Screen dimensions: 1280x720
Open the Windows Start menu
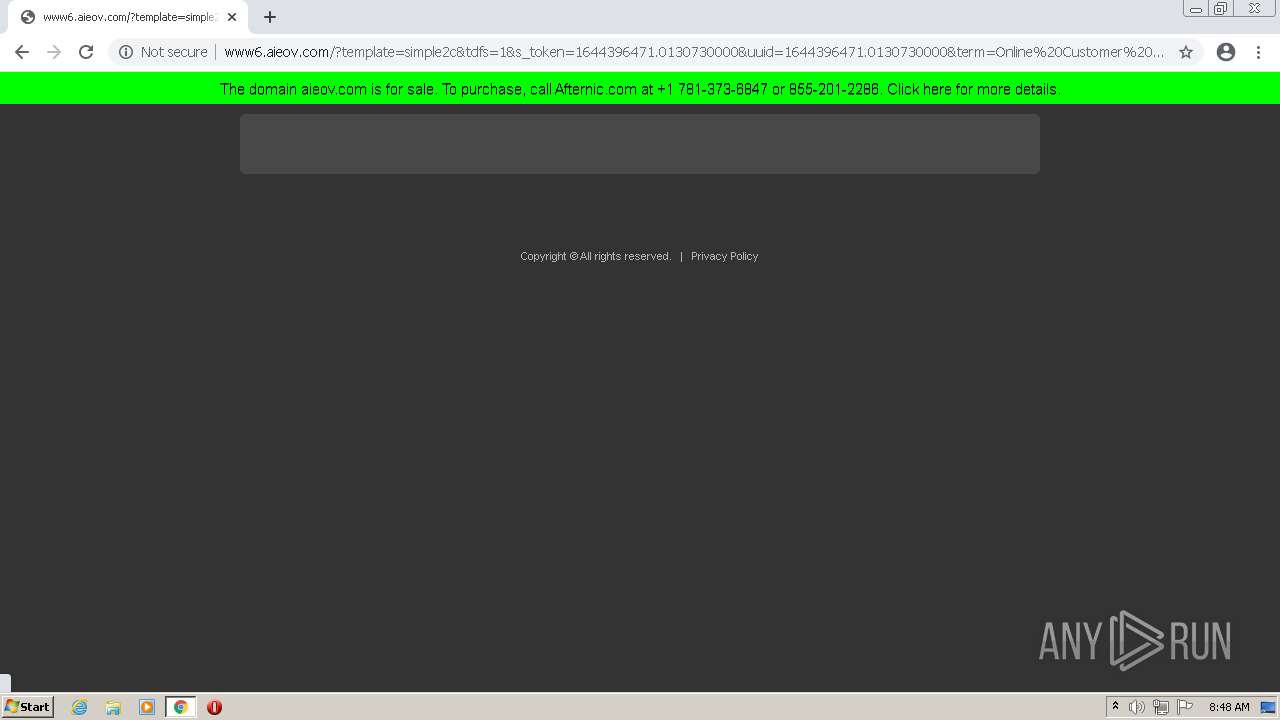pyautogui.click(x=28, y=707)
